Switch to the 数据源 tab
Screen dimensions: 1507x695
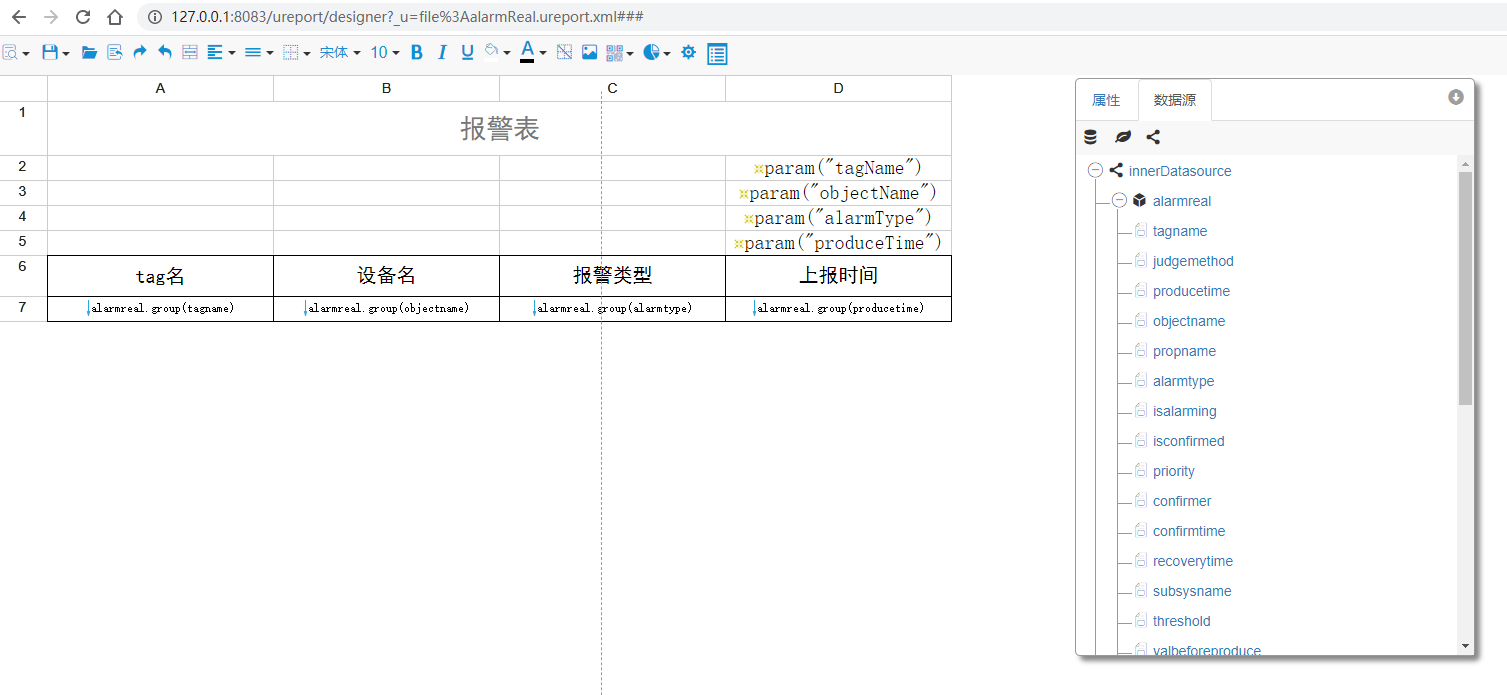coord(1175,100)
